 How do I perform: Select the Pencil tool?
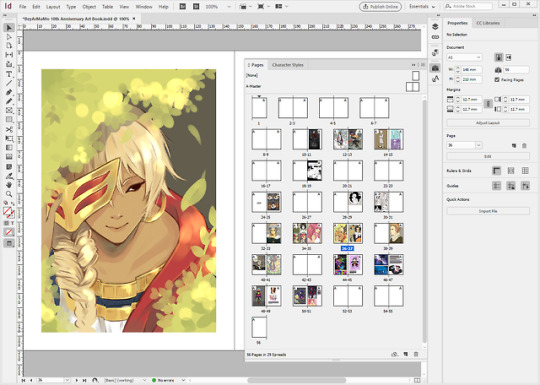tap(9, 101)
